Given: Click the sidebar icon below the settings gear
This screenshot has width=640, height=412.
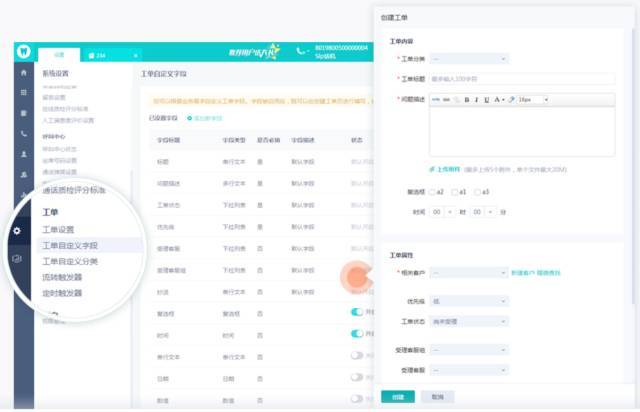Looking at the screenshot, I should pyautogui.click(x=17, y=258).
